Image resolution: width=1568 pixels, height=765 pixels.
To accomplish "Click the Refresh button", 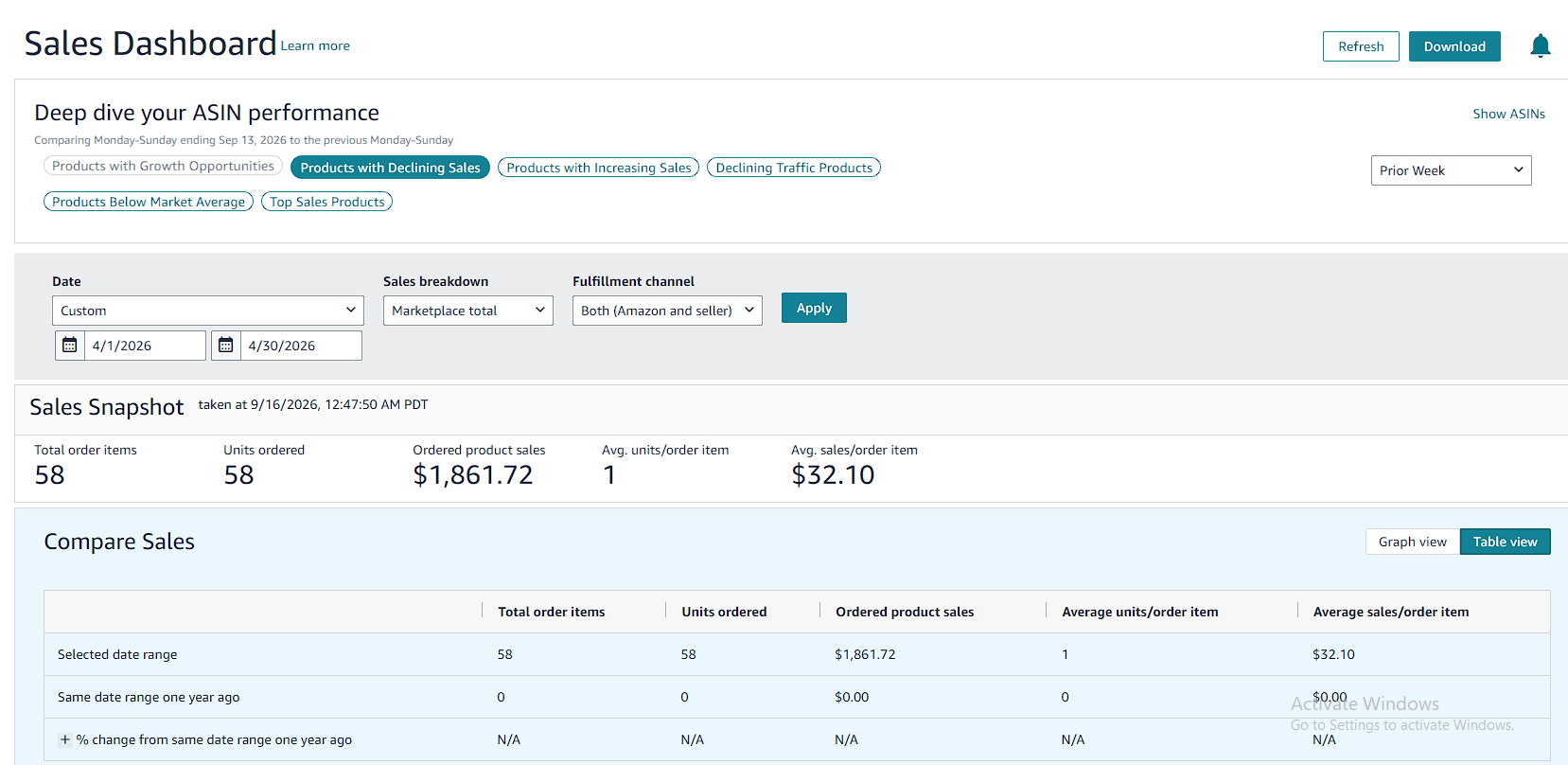I will [x=1361, y=46].
